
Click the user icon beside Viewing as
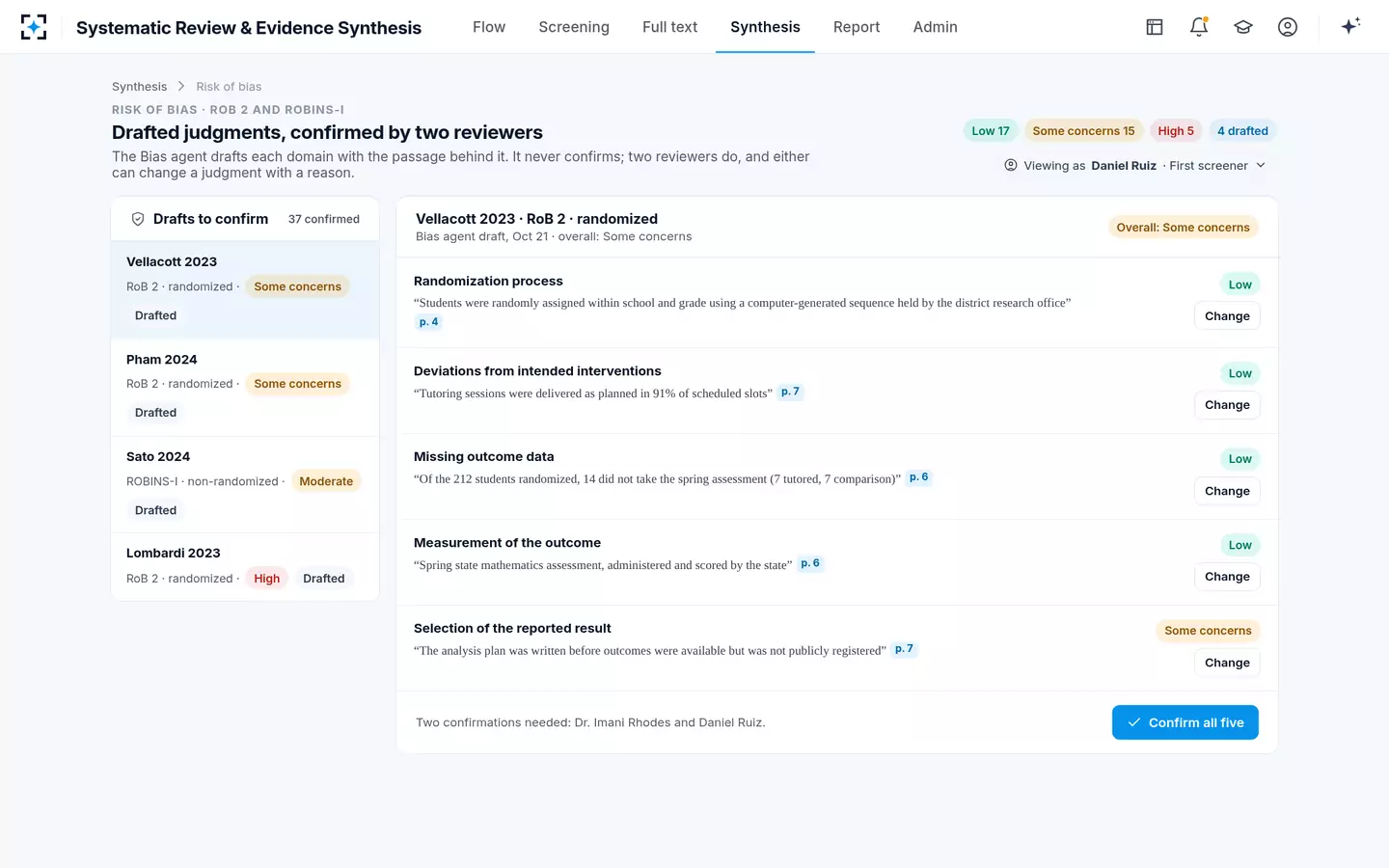tap(1011, 165)
